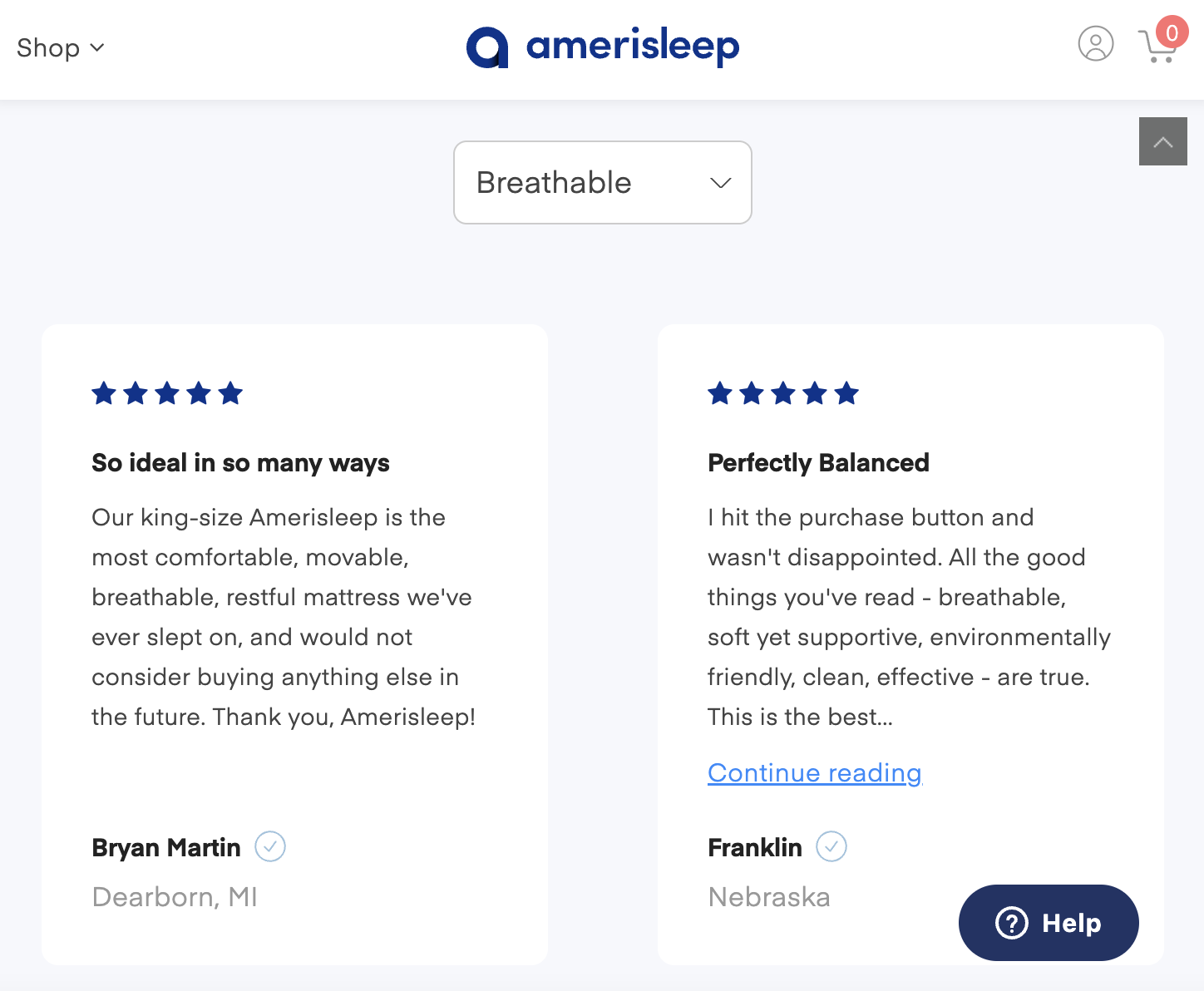Image resolution: width=1204 pixels, height=991 pixels.
Task: Click first star of Bryan Martin's review
Action: click(x=104, y=393)
